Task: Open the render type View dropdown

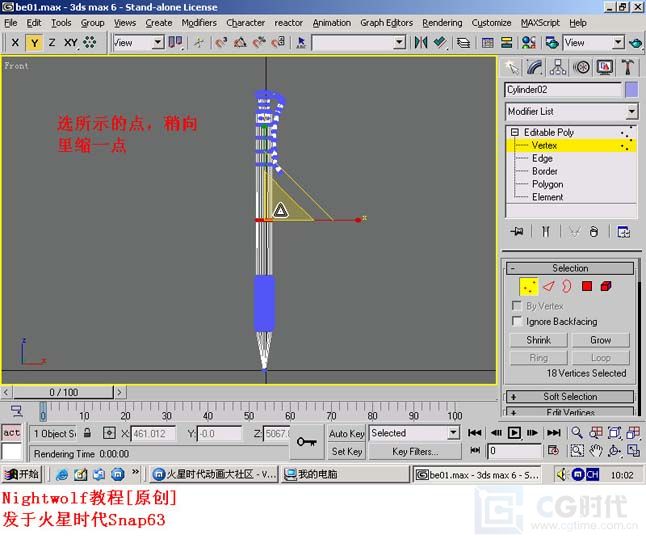Action: pyautogui.click(x=593, y=42)
